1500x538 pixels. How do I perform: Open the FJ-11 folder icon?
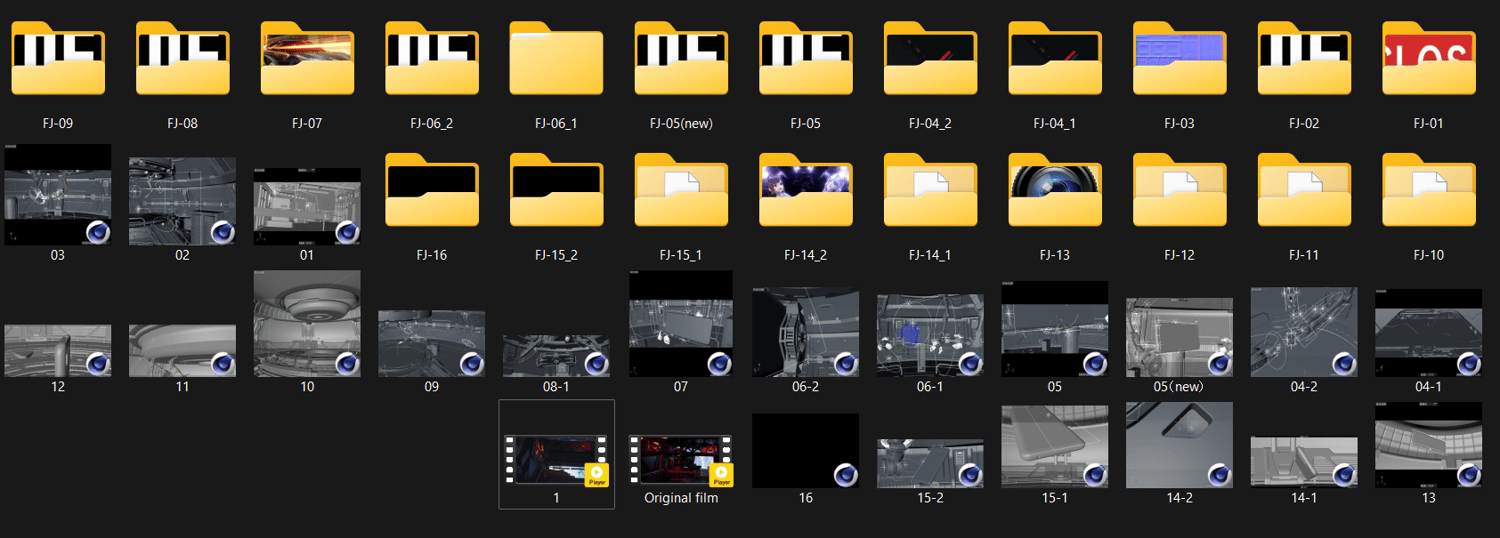coord(1304,190)
